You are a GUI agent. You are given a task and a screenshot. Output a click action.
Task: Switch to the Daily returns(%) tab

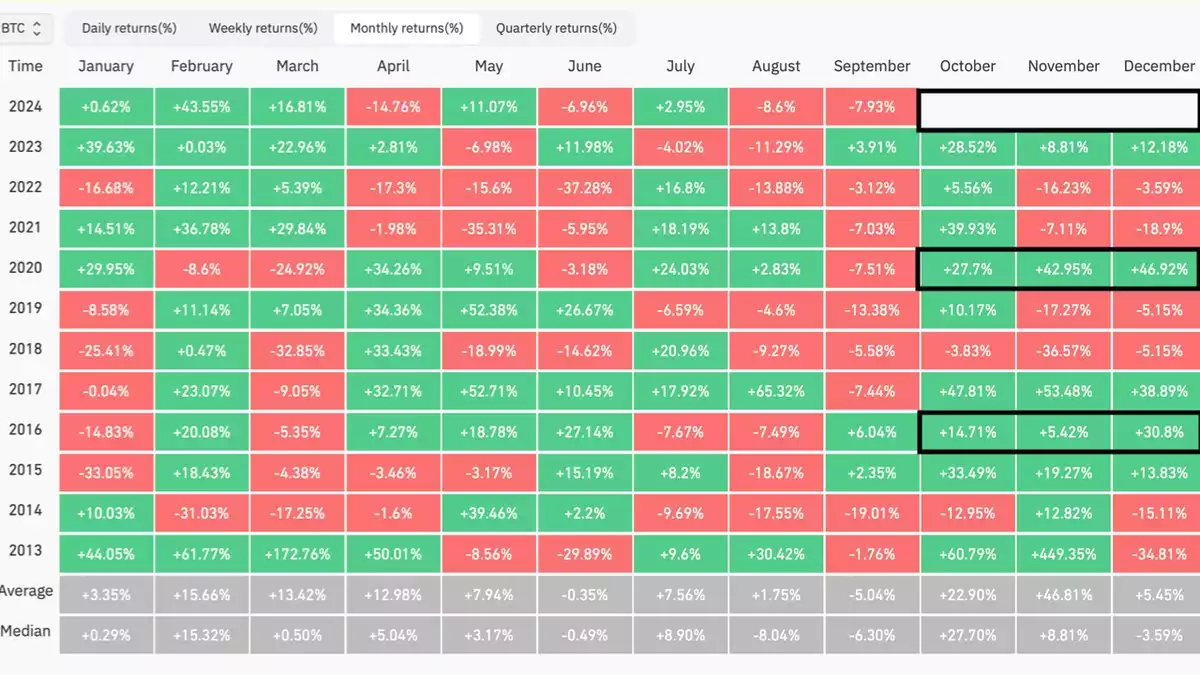point(128,28)
